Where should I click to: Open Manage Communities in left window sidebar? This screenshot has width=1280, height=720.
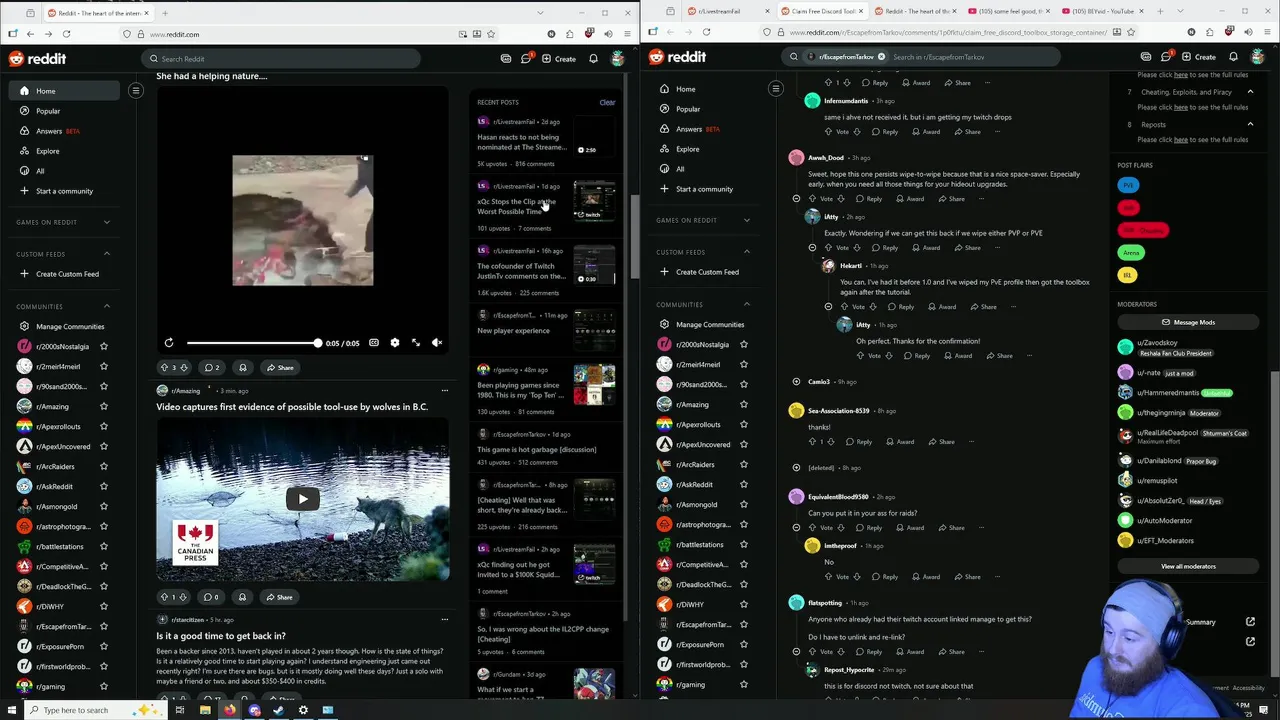coord(70,326)
